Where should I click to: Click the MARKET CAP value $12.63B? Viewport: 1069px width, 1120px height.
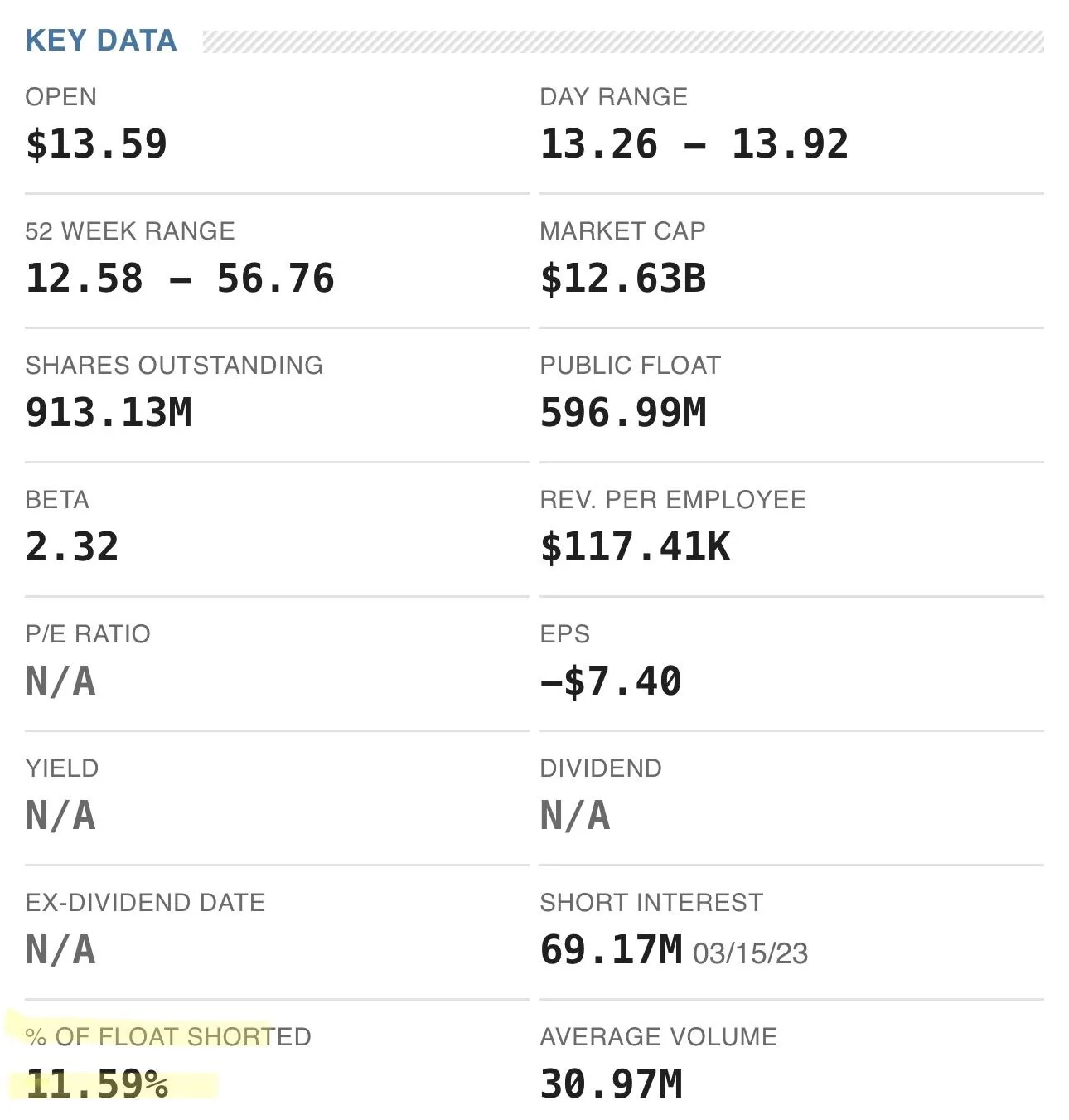623,279
